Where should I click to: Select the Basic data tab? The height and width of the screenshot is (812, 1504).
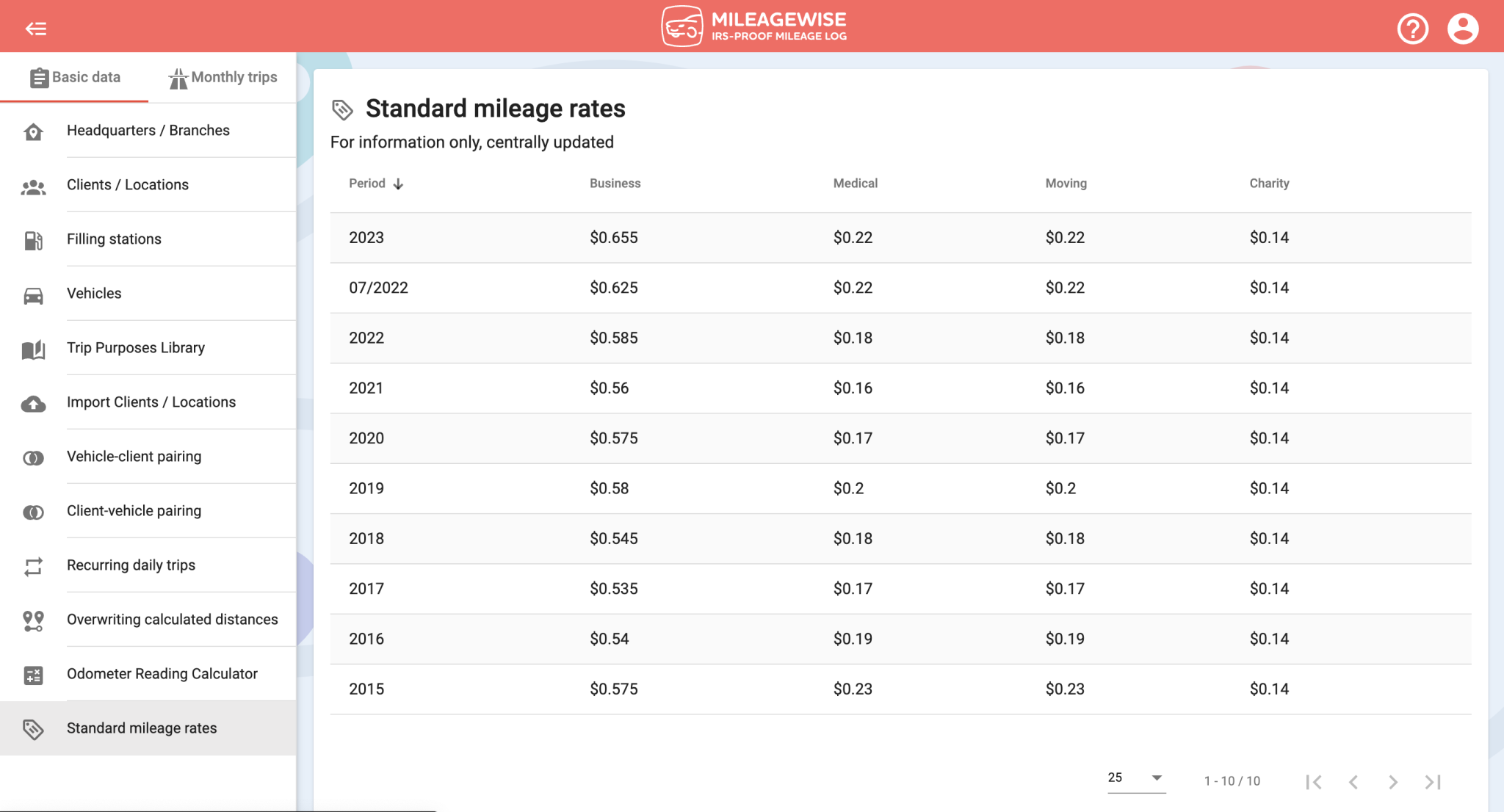tap(76, 77)
